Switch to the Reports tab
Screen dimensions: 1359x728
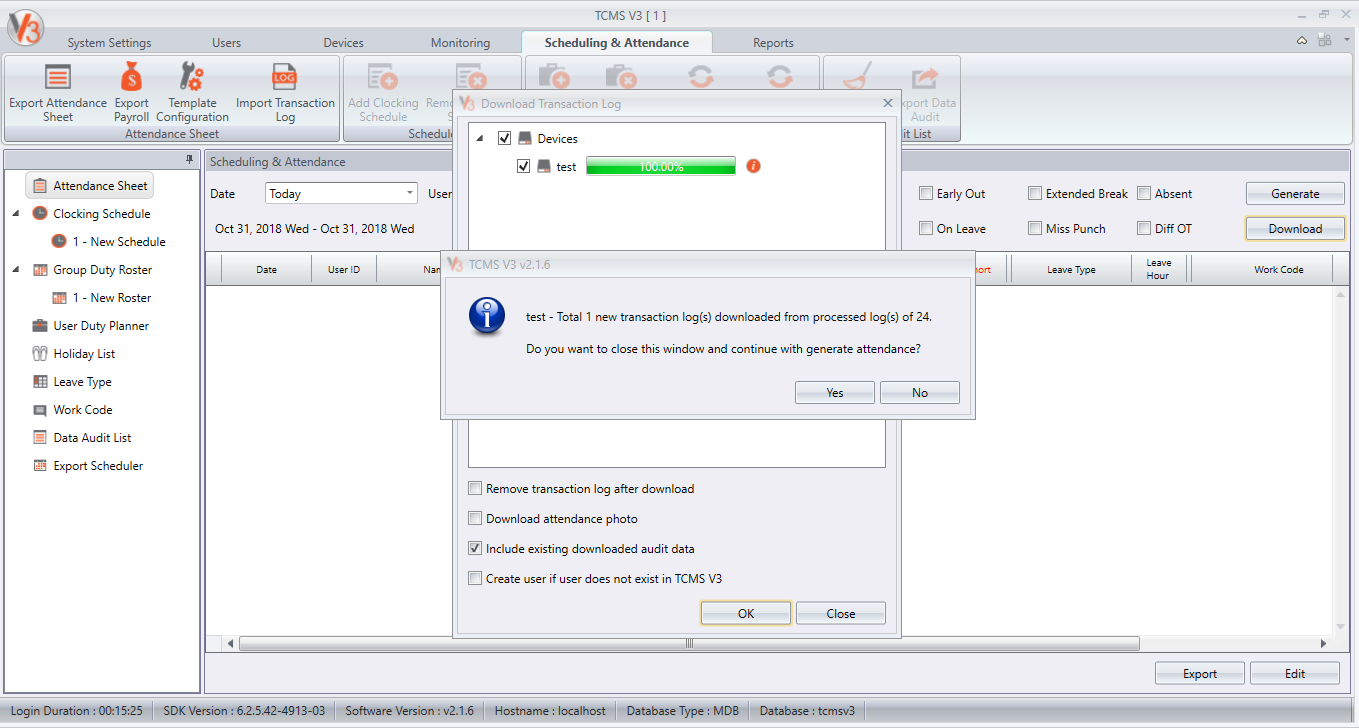click(x=773, y=43)
